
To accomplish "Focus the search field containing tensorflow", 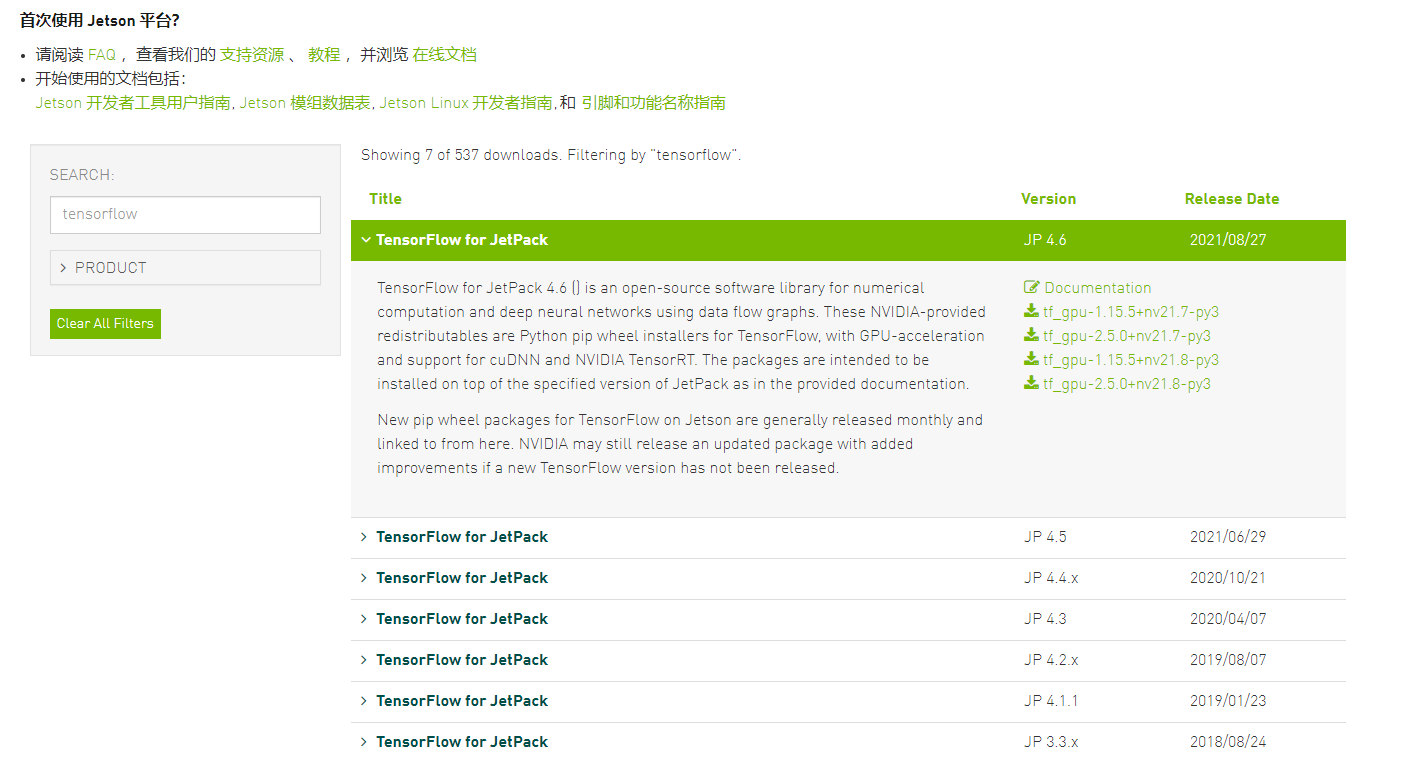I will coord(185,215).
